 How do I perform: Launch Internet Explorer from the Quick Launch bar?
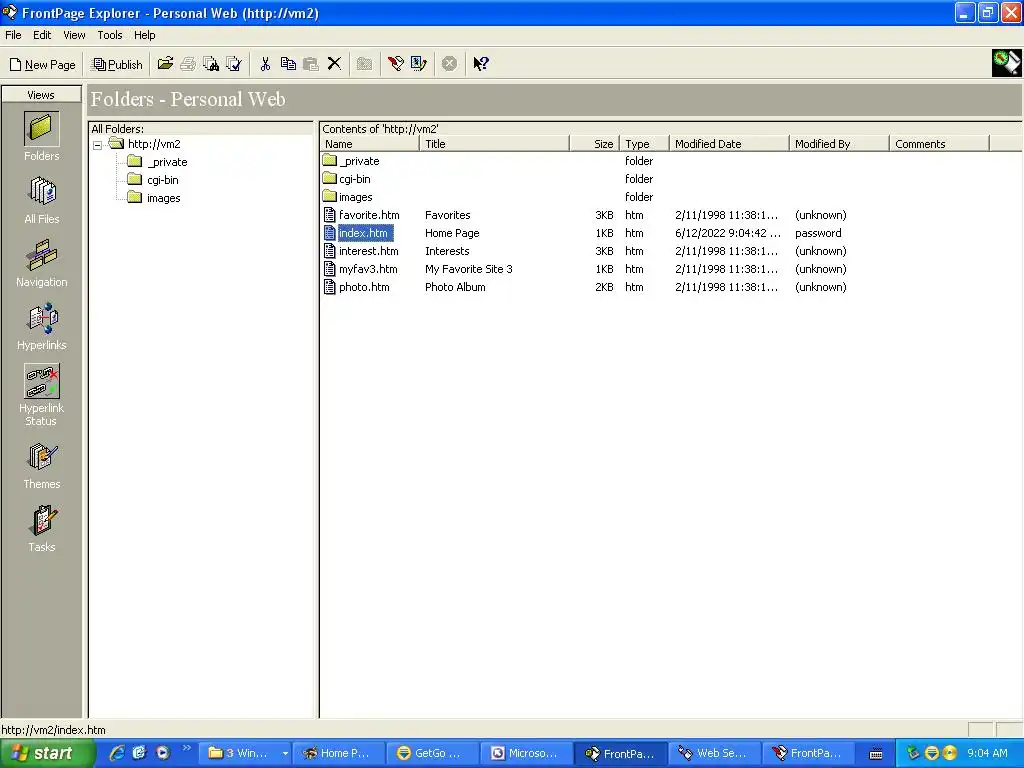pyautogui.click(x=117, y=753)
